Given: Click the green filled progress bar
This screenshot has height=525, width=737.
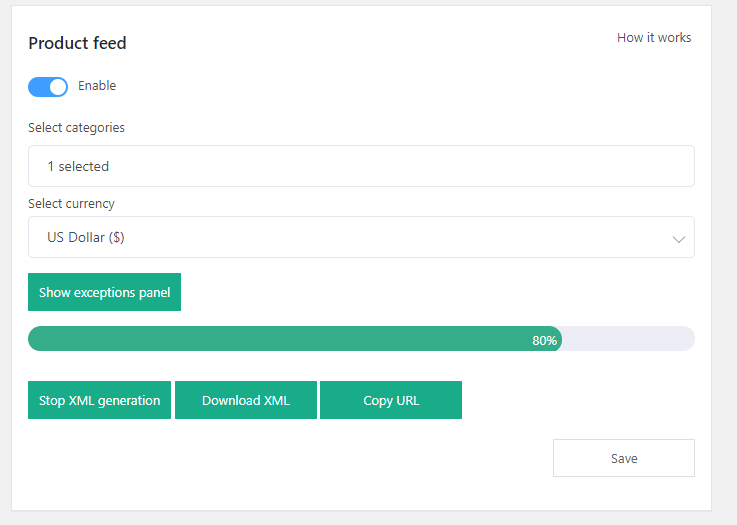Looking at the screenshot, I should [280, 339].
